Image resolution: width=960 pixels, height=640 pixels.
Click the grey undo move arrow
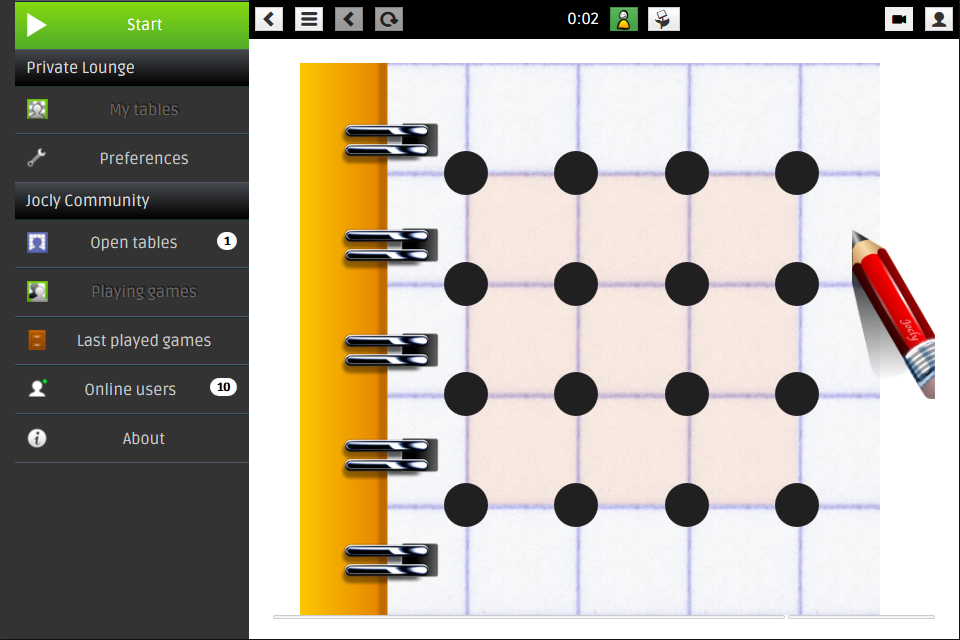(349, 19)
